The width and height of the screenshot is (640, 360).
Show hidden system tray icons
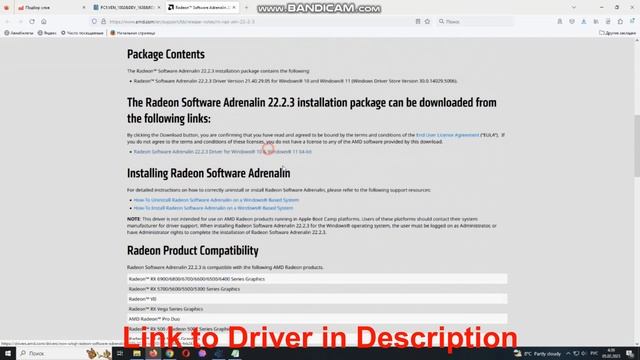tap(568, 353)
